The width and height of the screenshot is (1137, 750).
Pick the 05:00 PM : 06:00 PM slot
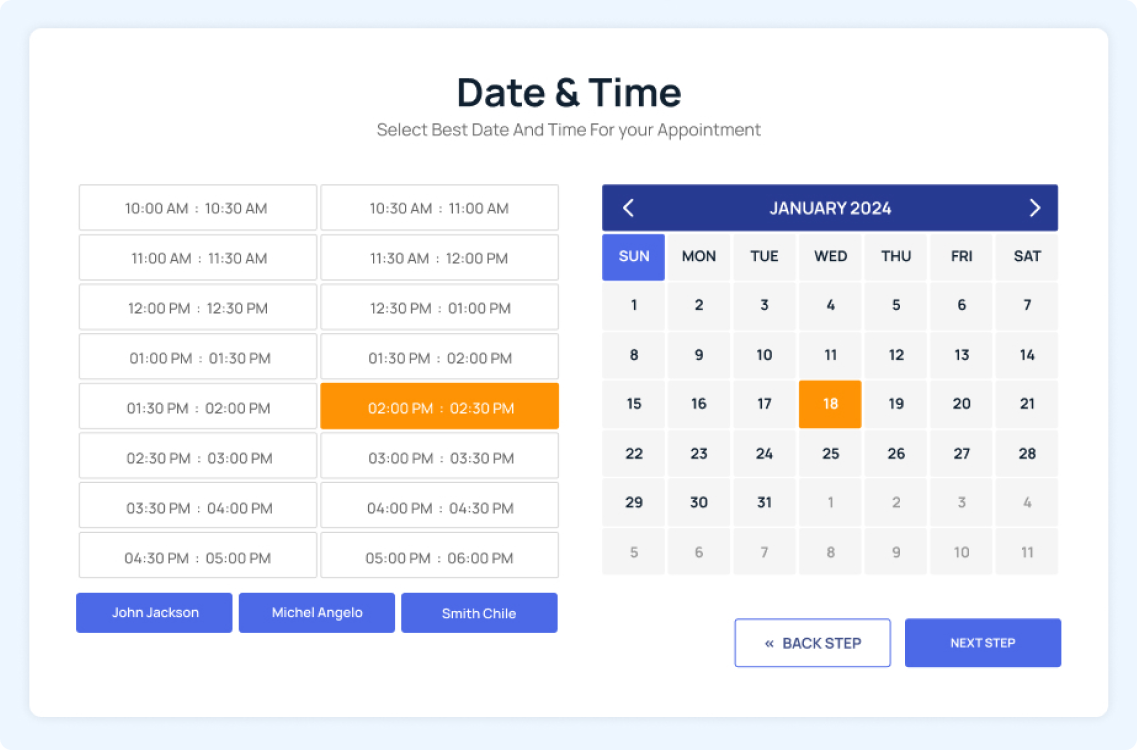click(440, 558)
